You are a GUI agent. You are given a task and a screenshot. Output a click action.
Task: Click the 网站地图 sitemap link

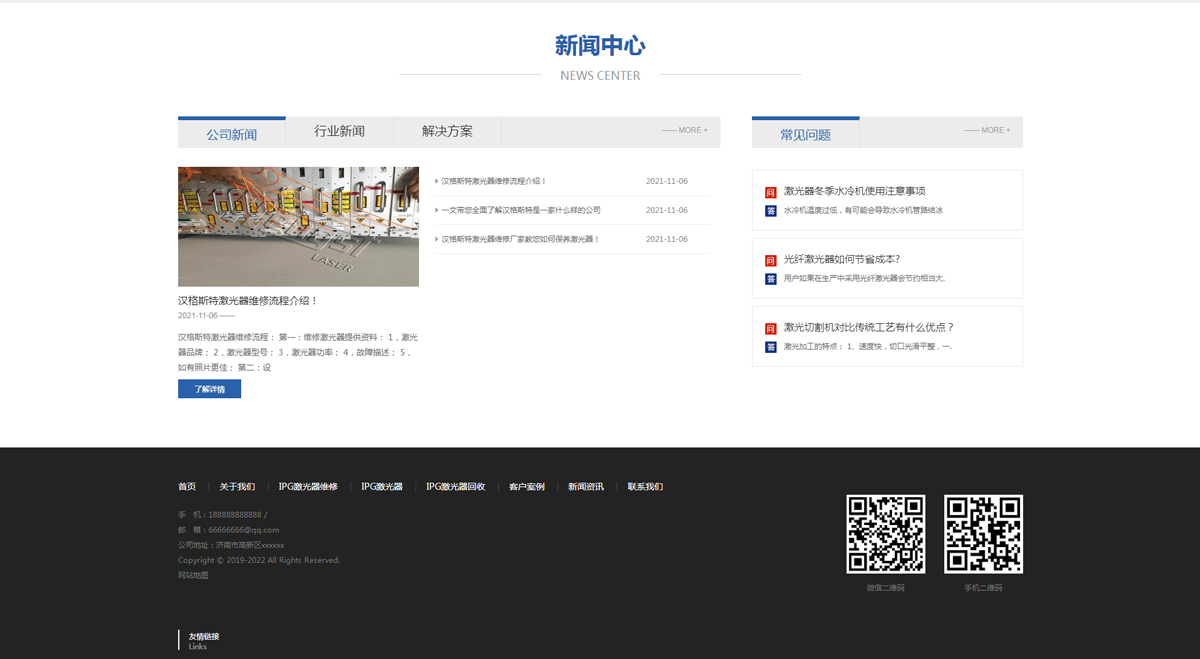(193, 575)
